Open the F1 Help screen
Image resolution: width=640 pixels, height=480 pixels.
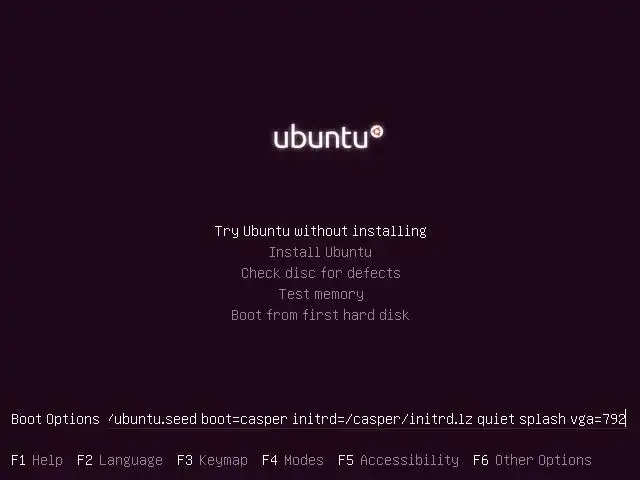coord(37,460)
